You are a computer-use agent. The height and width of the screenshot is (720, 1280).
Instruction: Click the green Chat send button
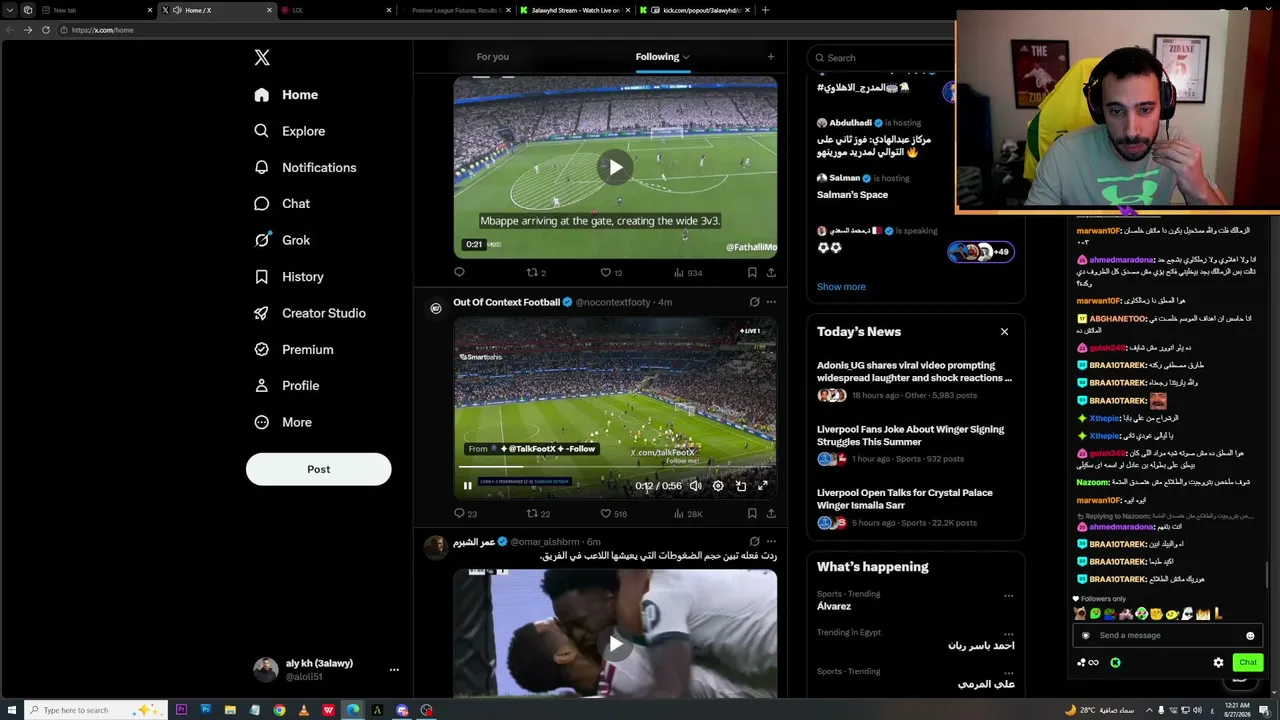(1247, 662)
